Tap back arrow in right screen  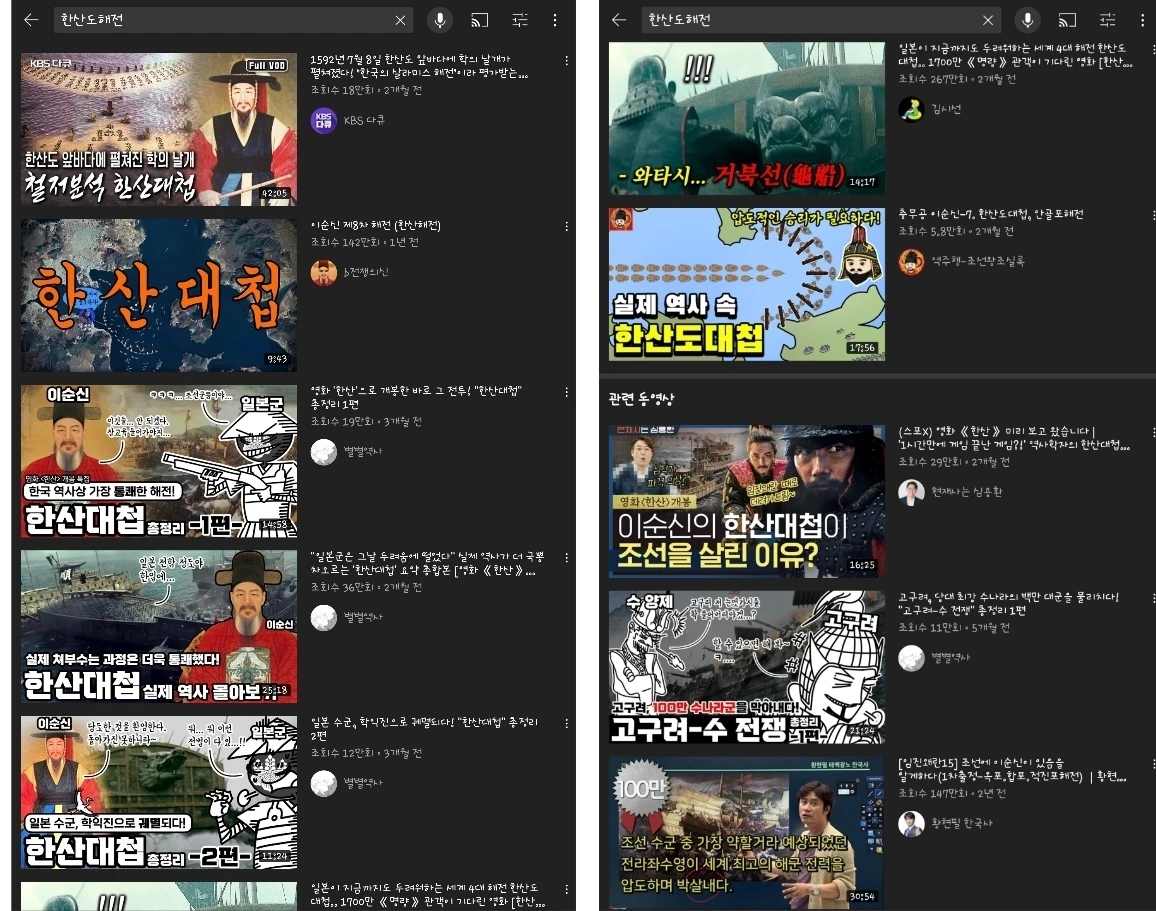pyautogui.click(x=619, y=20)
